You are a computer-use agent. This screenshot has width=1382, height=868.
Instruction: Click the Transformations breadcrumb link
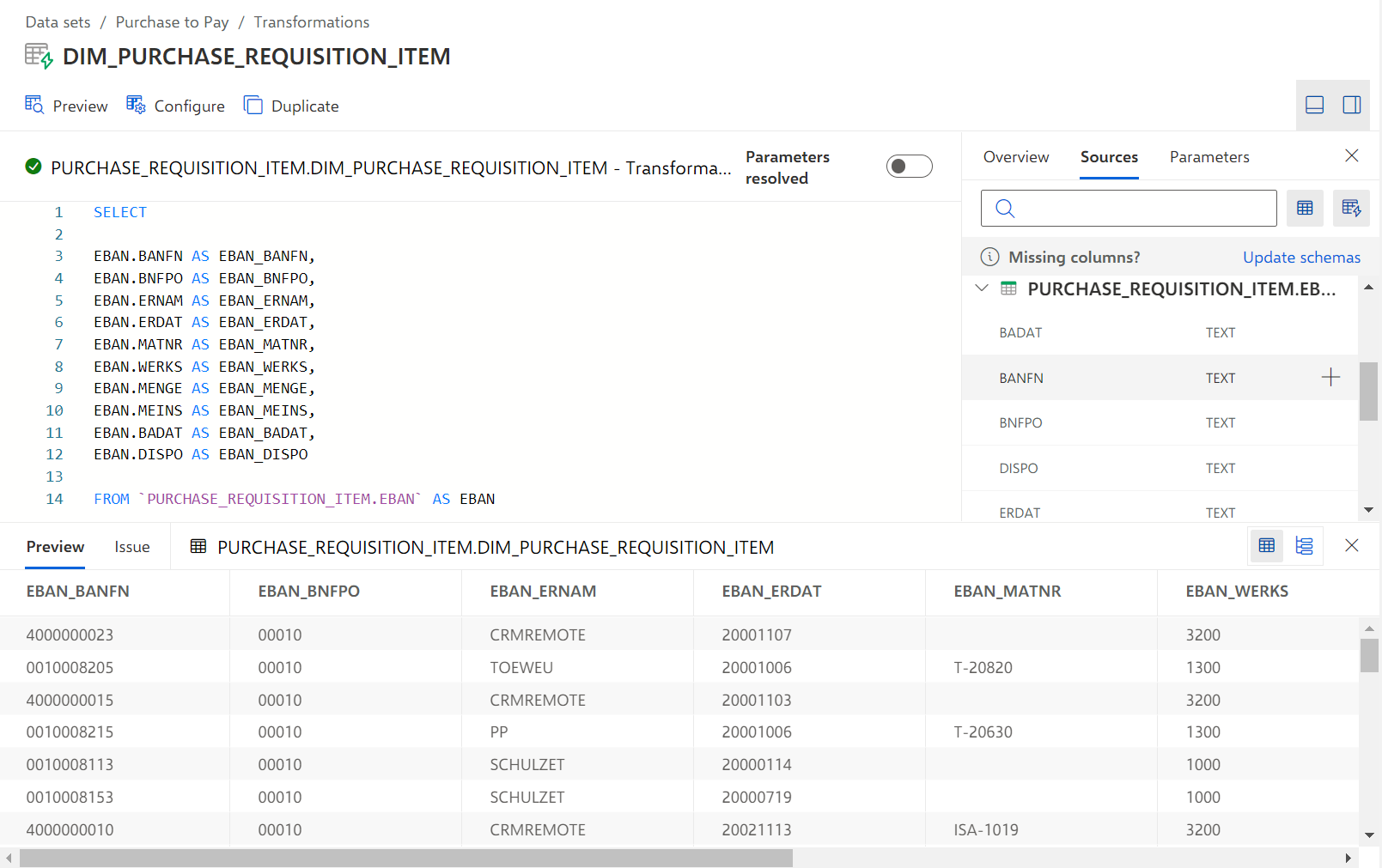coord(312,22)
